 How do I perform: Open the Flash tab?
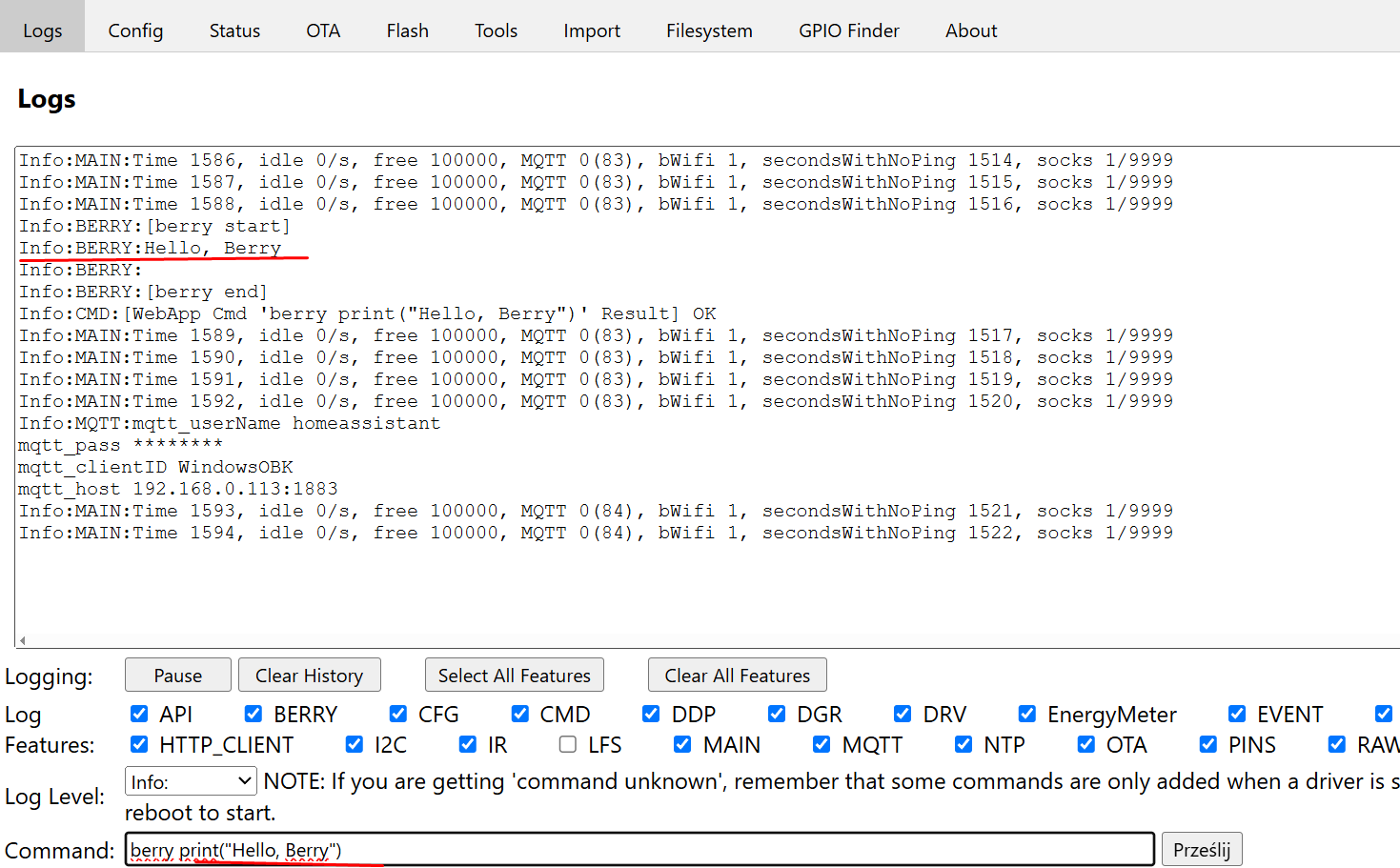tap(407, 30)
